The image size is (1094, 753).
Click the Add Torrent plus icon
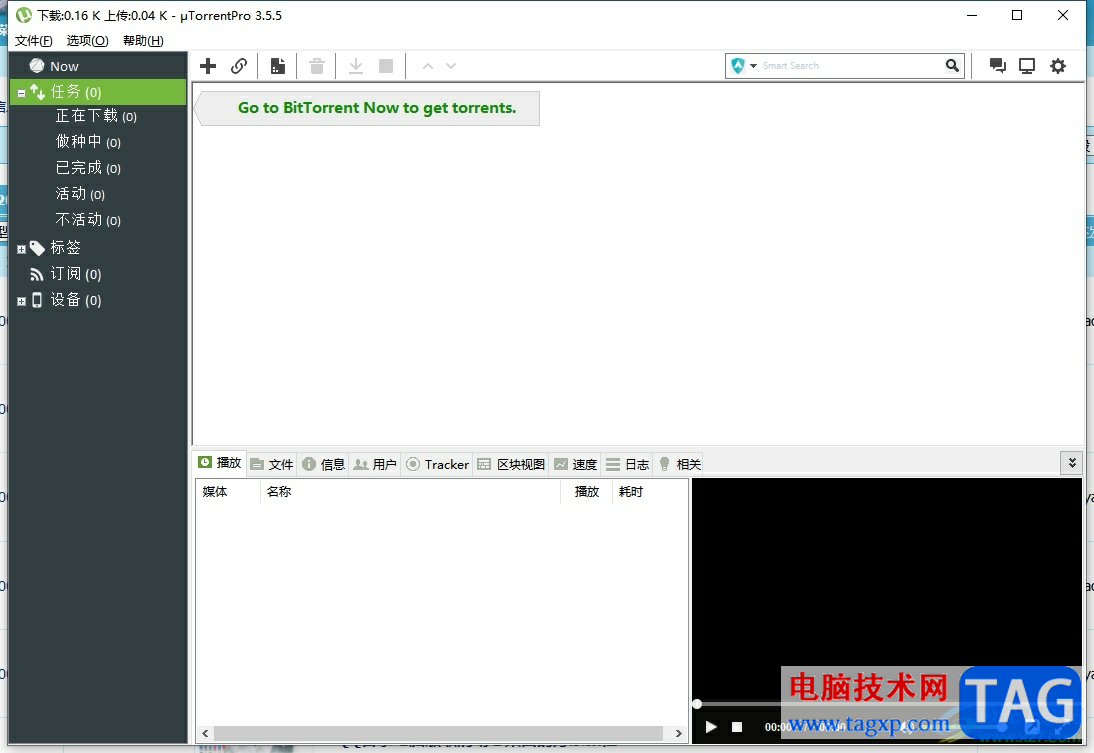click(208, 66)
